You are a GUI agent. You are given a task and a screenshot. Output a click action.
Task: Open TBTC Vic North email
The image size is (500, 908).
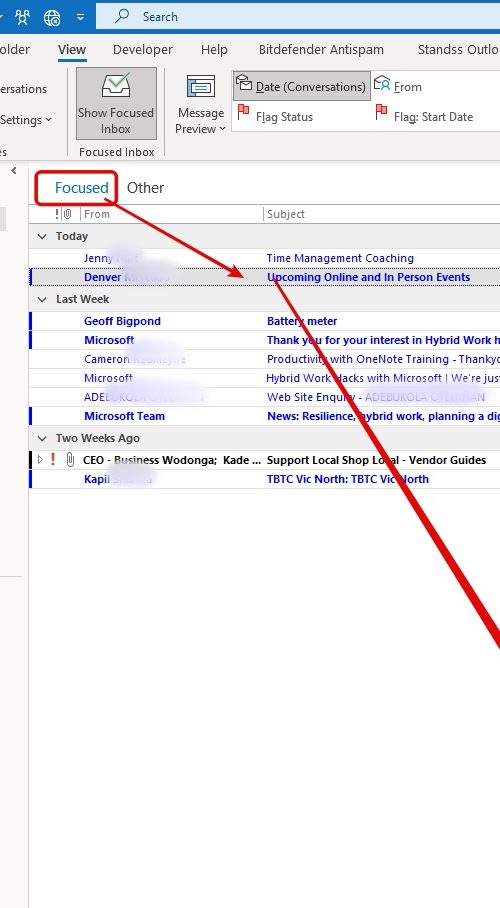point(348,479)
